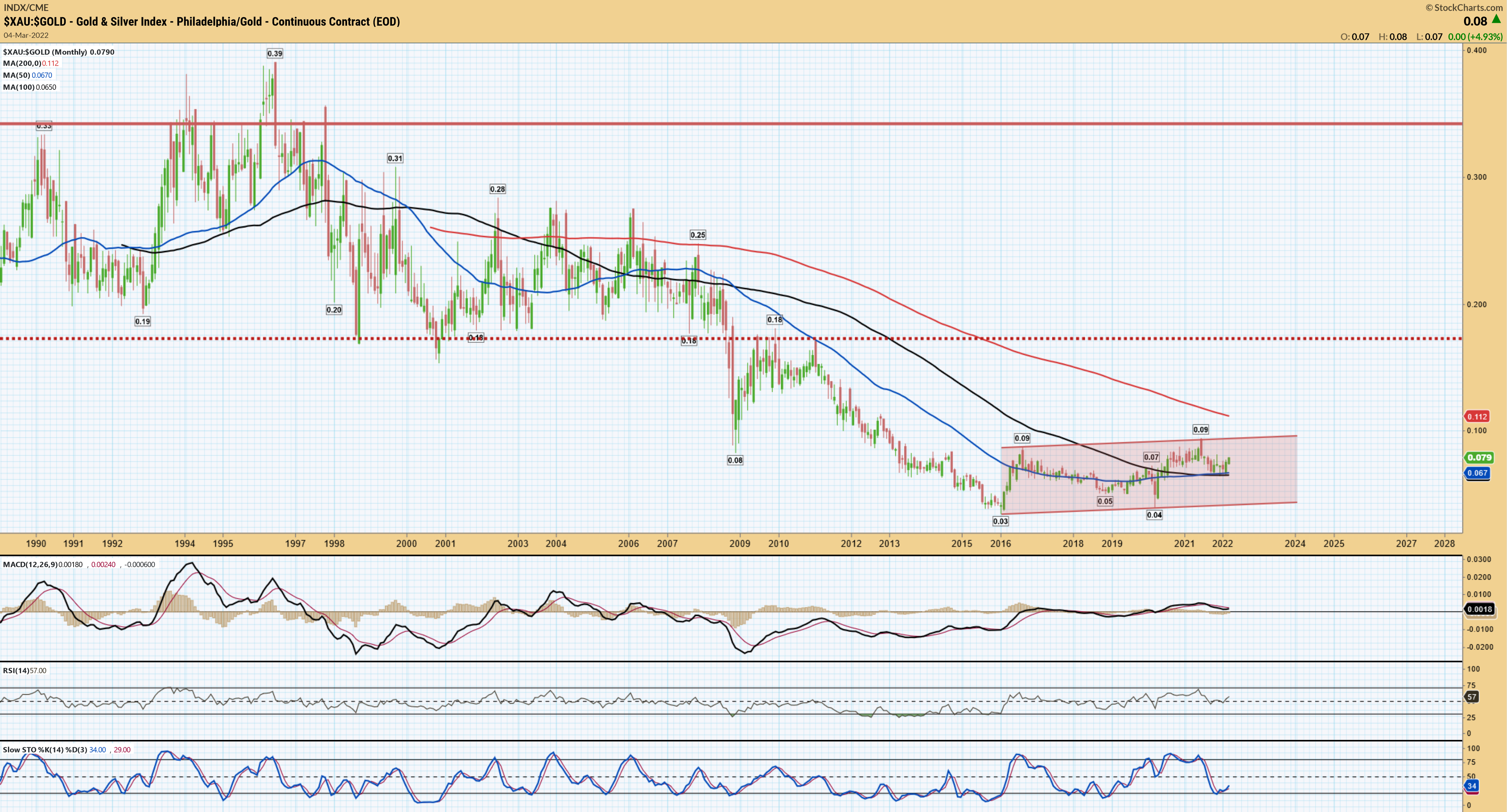Viewport: 1507px width, 812px height.
Task: Click the RSI(14) indicator label
Action: click(x=16, y=670)
